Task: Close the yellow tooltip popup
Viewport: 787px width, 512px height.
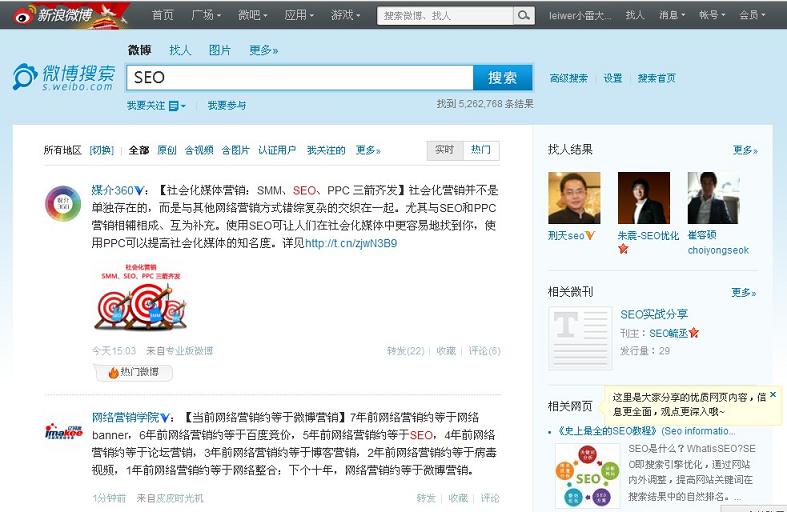Action: click(x=773, y=395)
